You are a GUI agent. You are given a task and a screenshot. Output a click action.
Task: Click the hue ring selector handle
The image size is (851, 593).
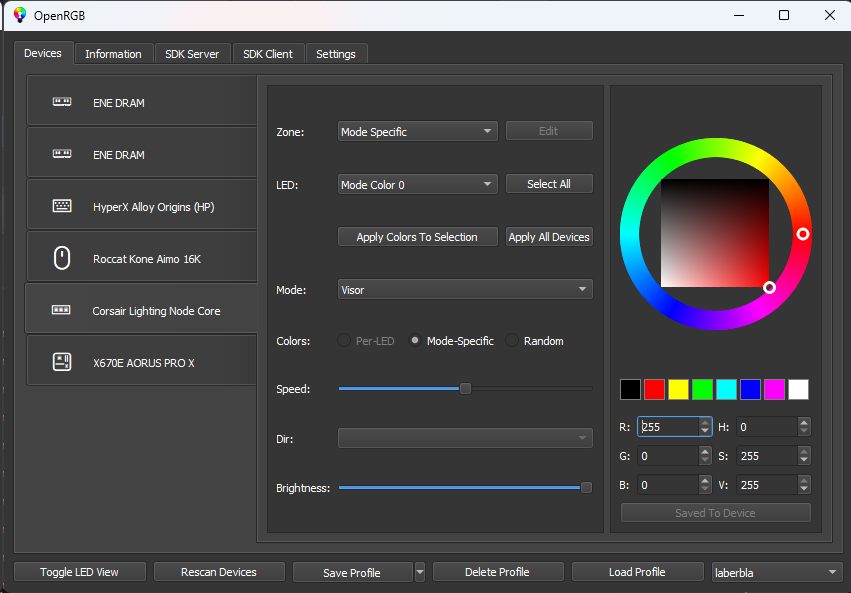click(803, 234)
